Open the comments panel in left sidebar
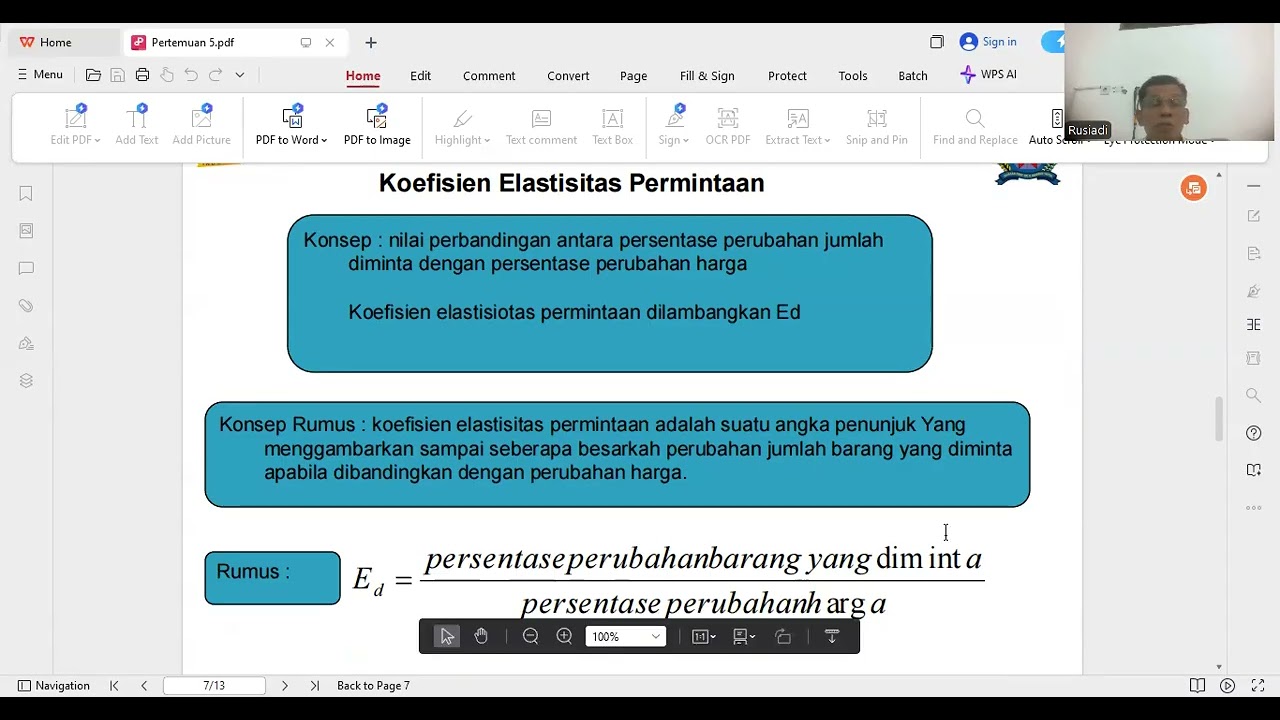 tap(26, 268)
